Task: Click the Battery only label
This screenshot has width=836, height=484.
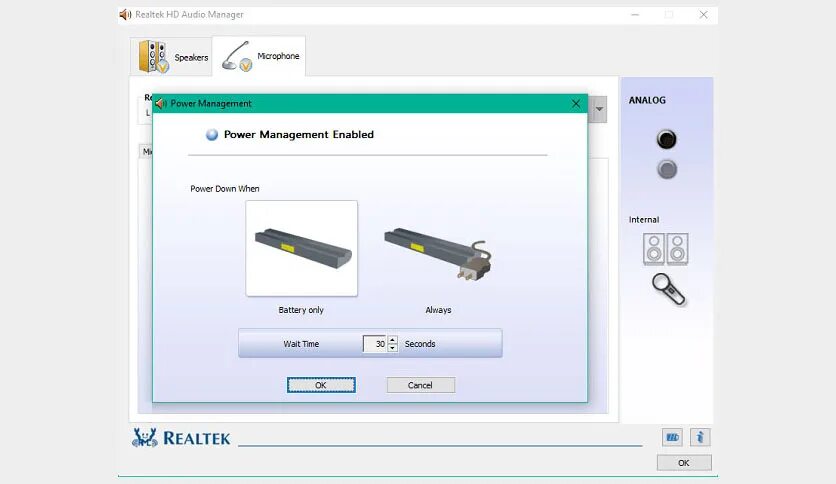Action: pyautogui.click(x=301, y=310)
